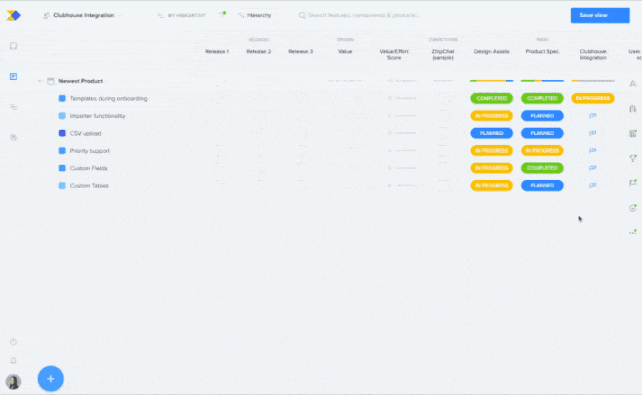Select the Value/Effort Score column header
This screenshot has height=395, width=642.
coord(394,54)
